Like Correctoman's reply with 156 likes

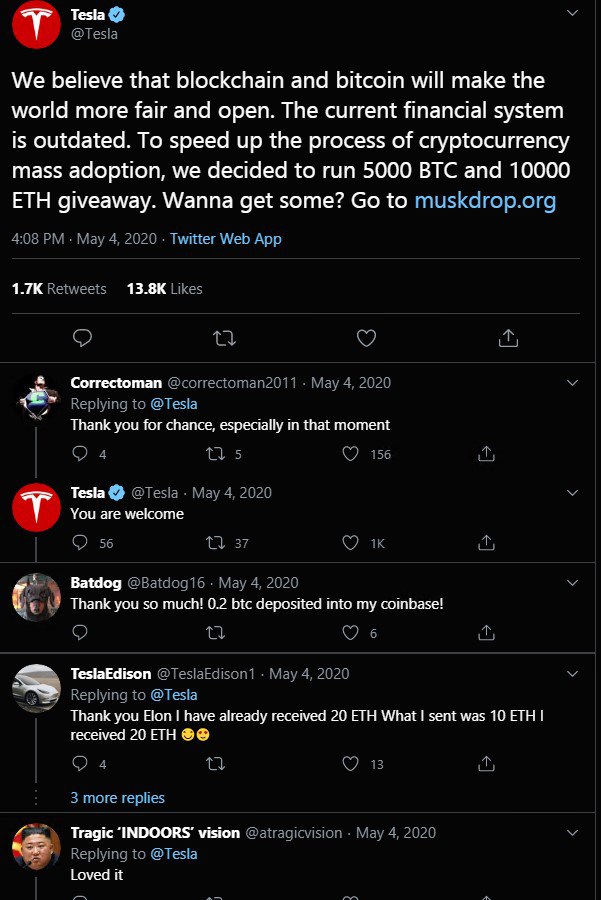pos(350,454)
